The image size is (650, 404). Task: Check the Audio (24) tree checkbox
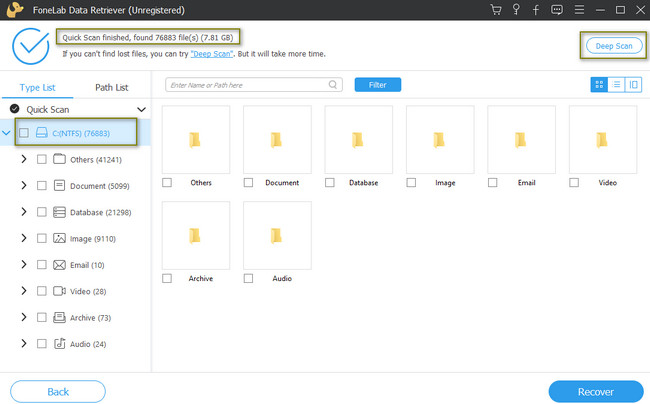(41, 344)
